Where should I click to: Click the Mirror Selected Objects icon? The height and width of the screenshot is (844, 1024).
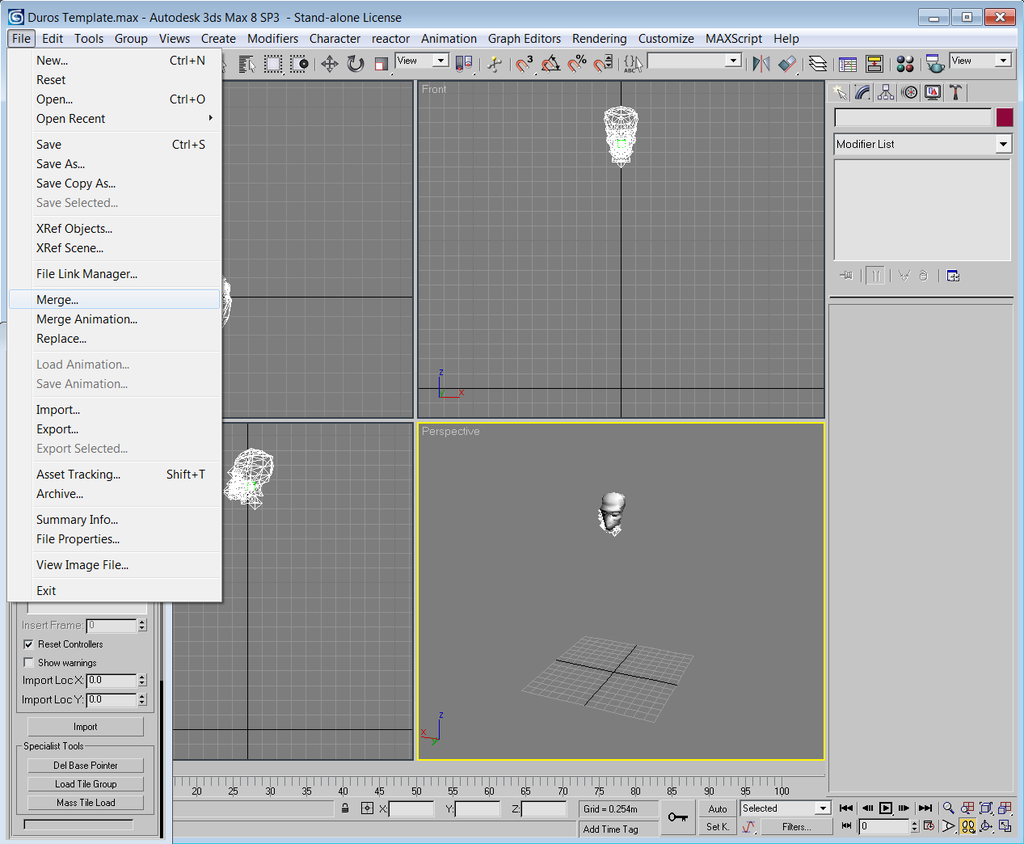click(761, 63)
